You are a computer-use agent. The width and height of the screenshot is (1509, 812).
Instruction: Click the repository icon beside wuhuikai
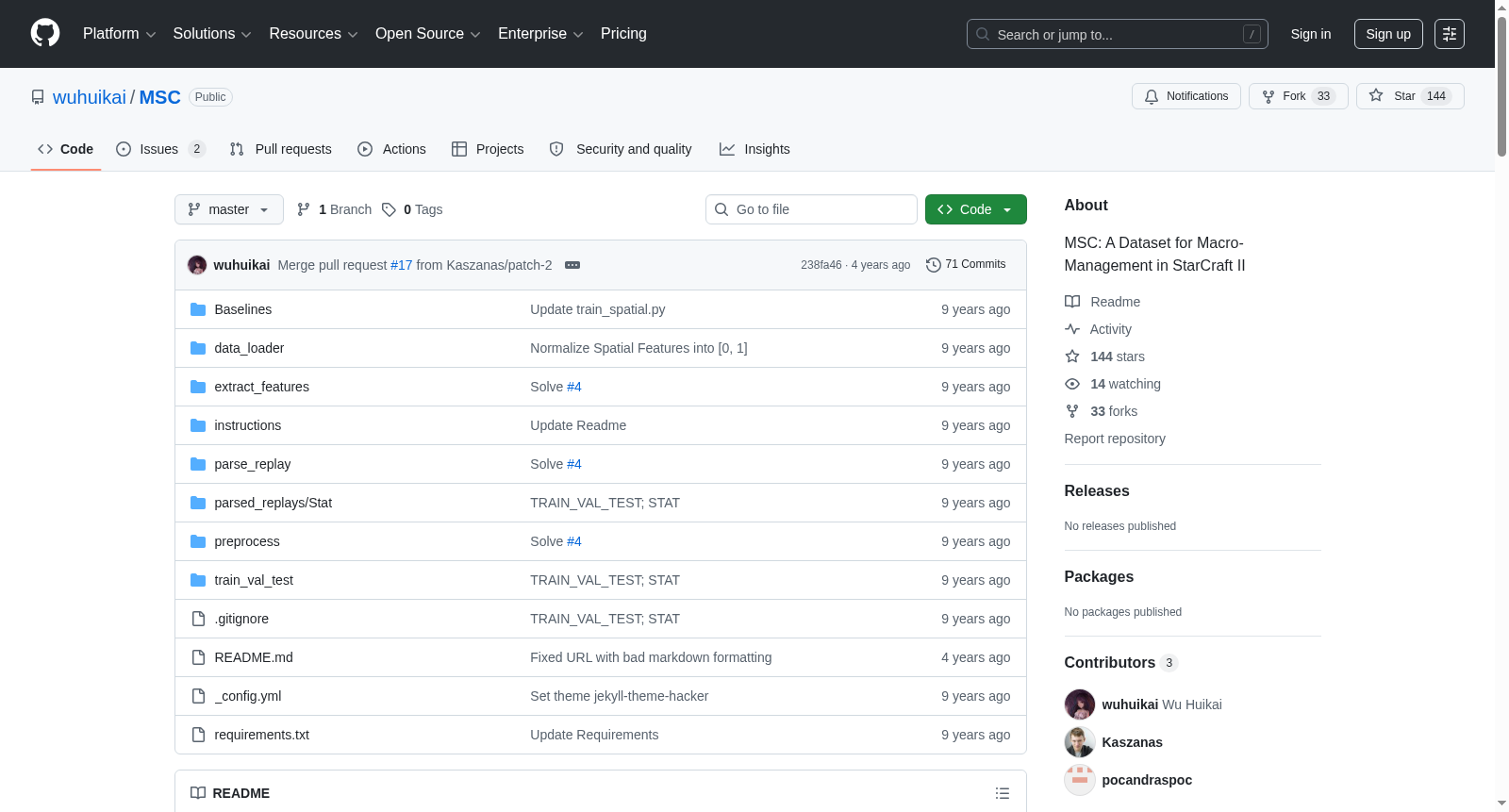coord(38,97)
